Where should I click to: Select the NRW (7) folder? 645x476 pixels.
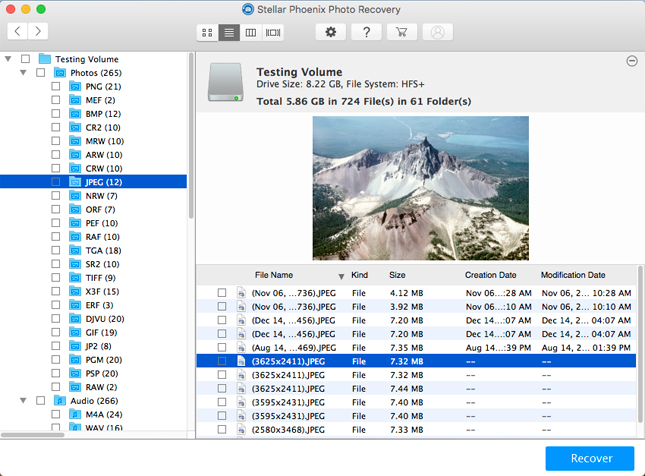click(101, 196)
